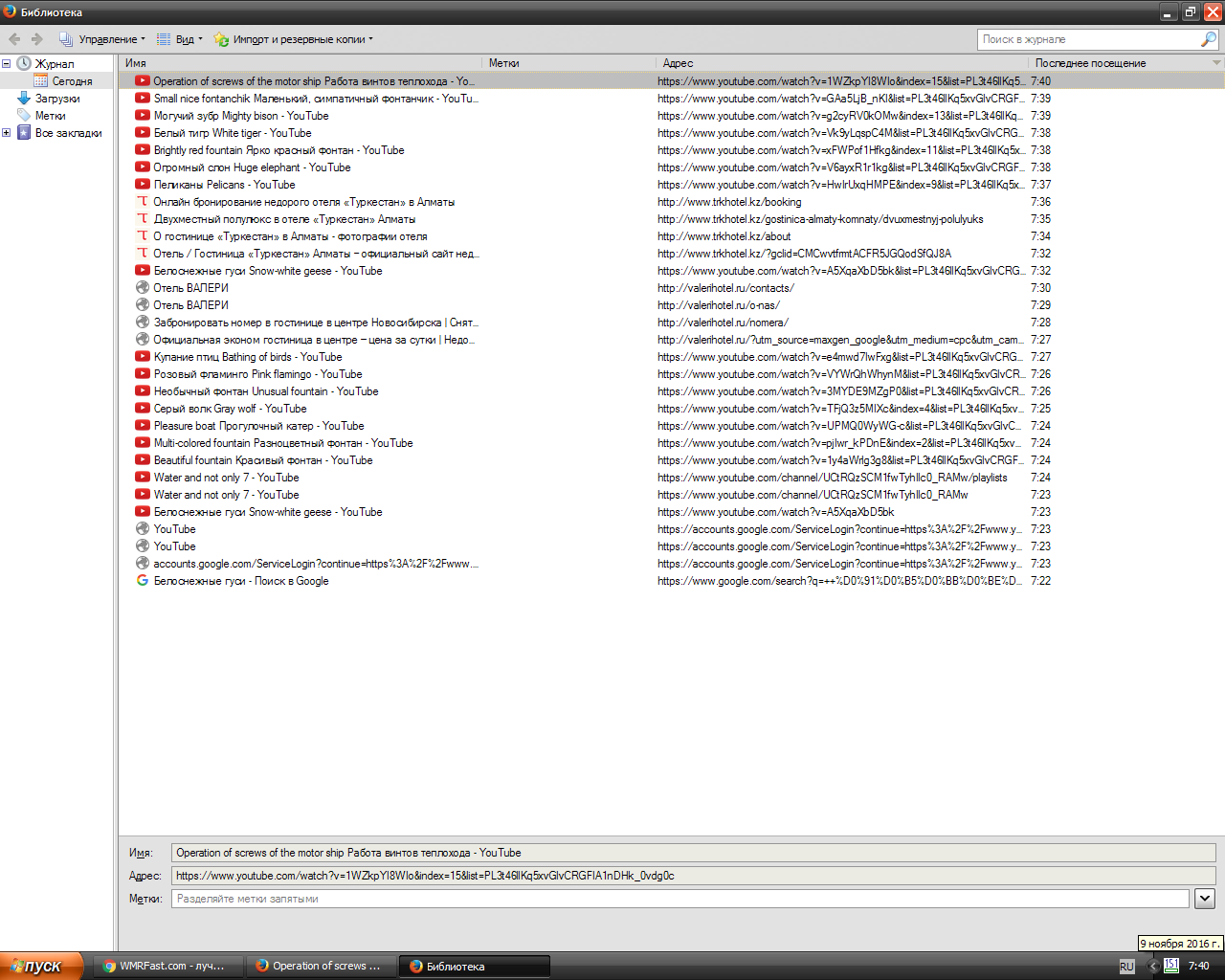Open the tags dropdown arrow button
Image resolution: width=1225 pixels, height=980 pixels.
(x=1205, y=899)
